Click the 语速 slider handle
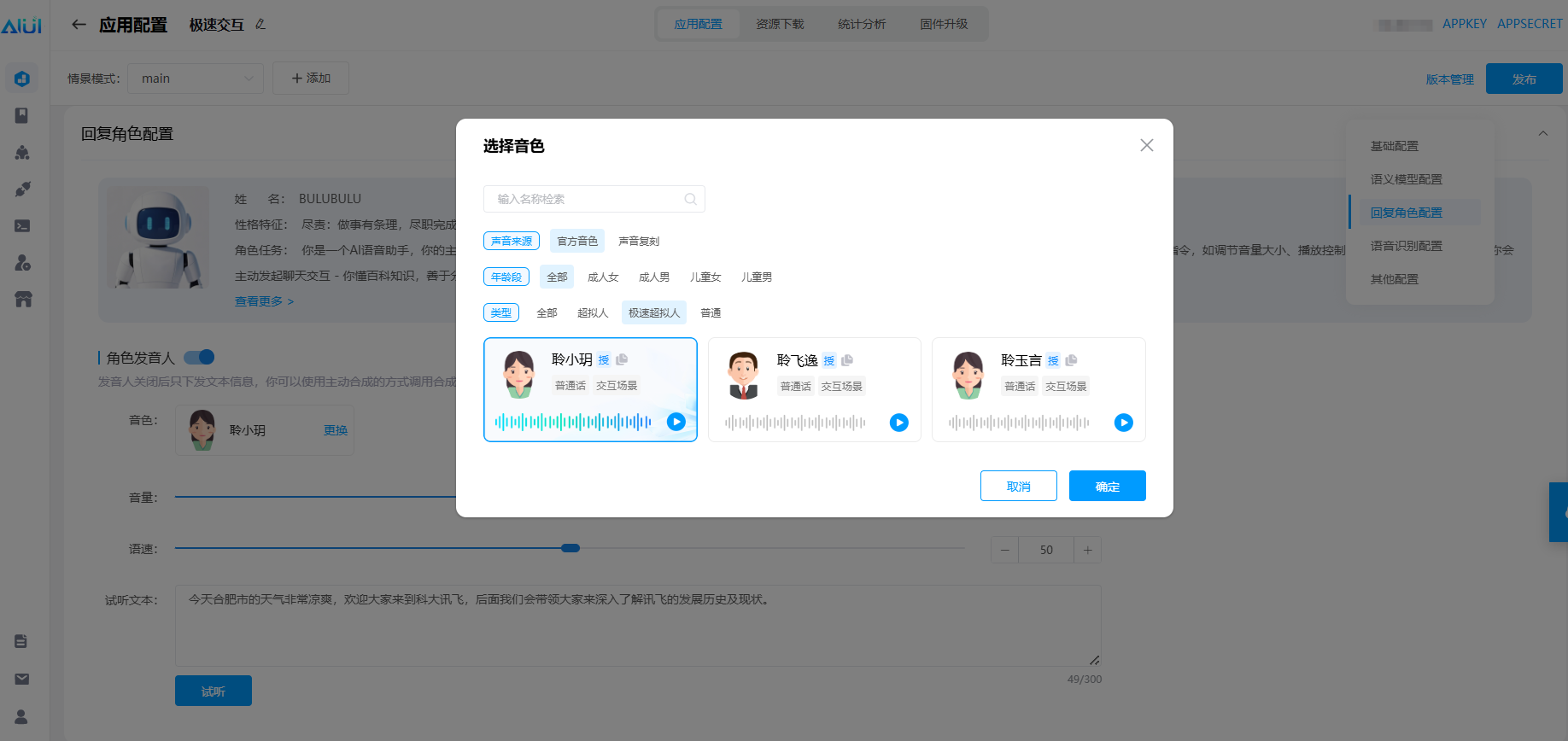The height and width of the screenshot is (741, 1568). (x=570, y=548)
